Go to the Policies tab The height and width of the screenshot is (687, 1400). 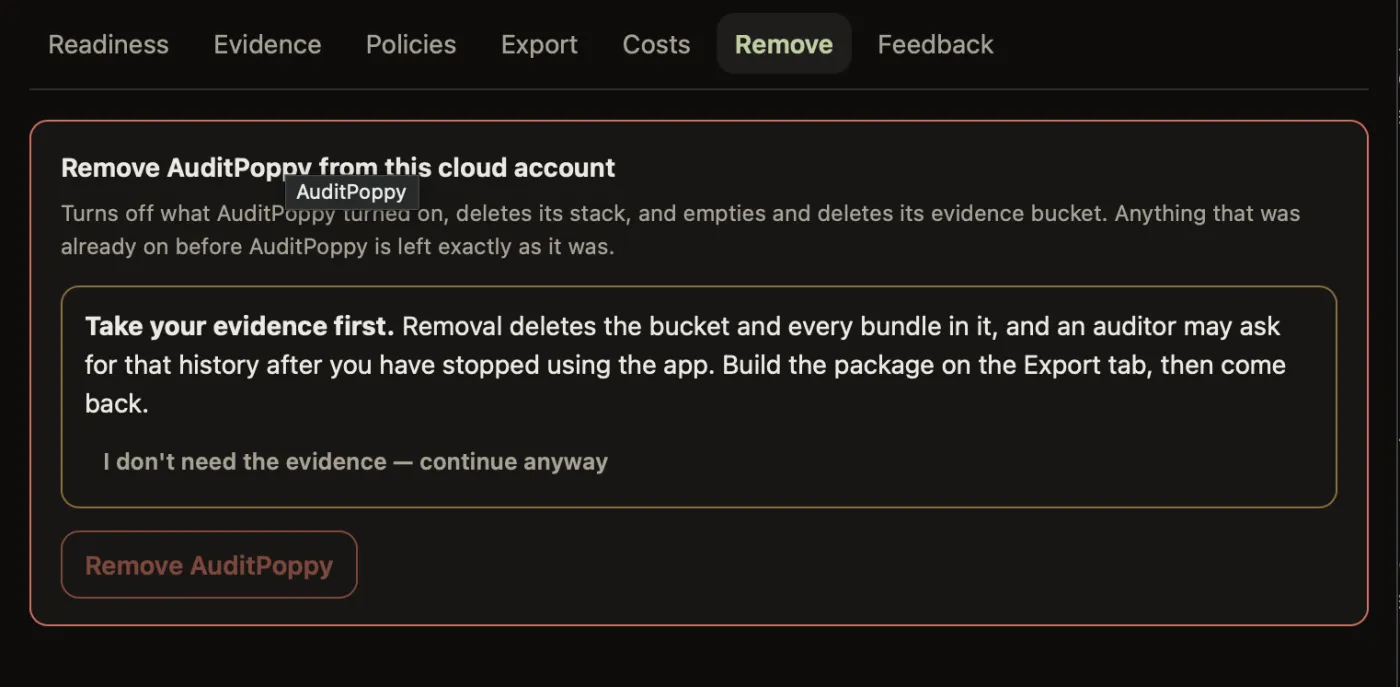pos(411,44)
